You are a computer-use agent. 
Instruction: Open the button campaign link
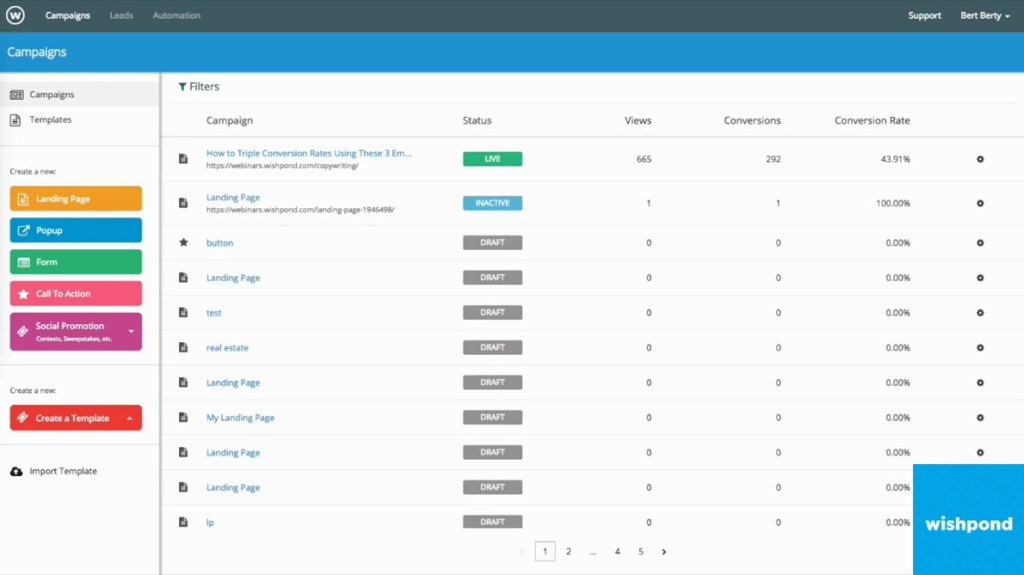pos(219,242)
